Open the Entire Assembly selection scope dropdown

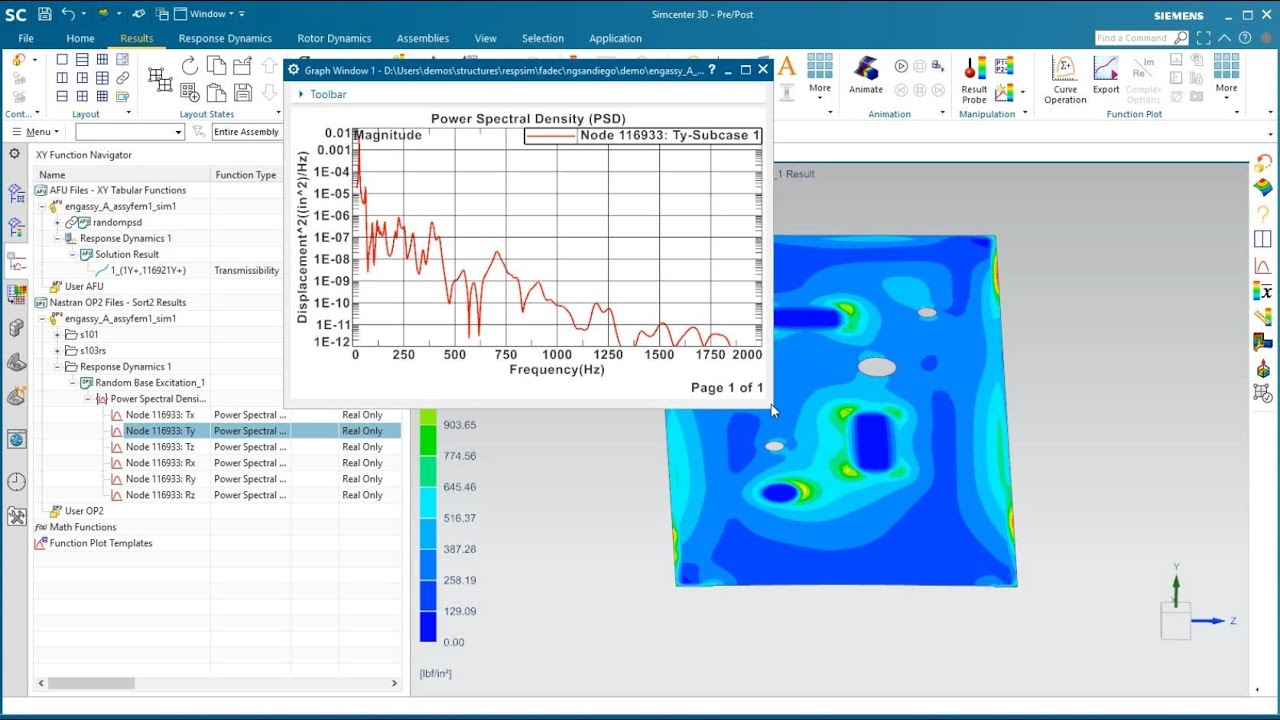pos(249,132)
